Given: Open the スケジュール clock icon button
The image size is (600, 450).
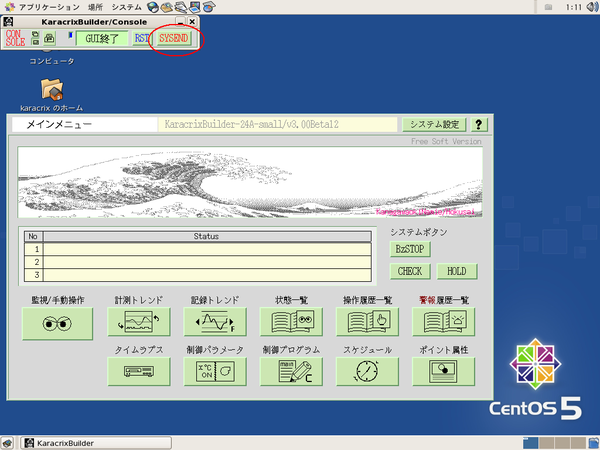Looking at the screenshot, I should click(x=367, y=371).
